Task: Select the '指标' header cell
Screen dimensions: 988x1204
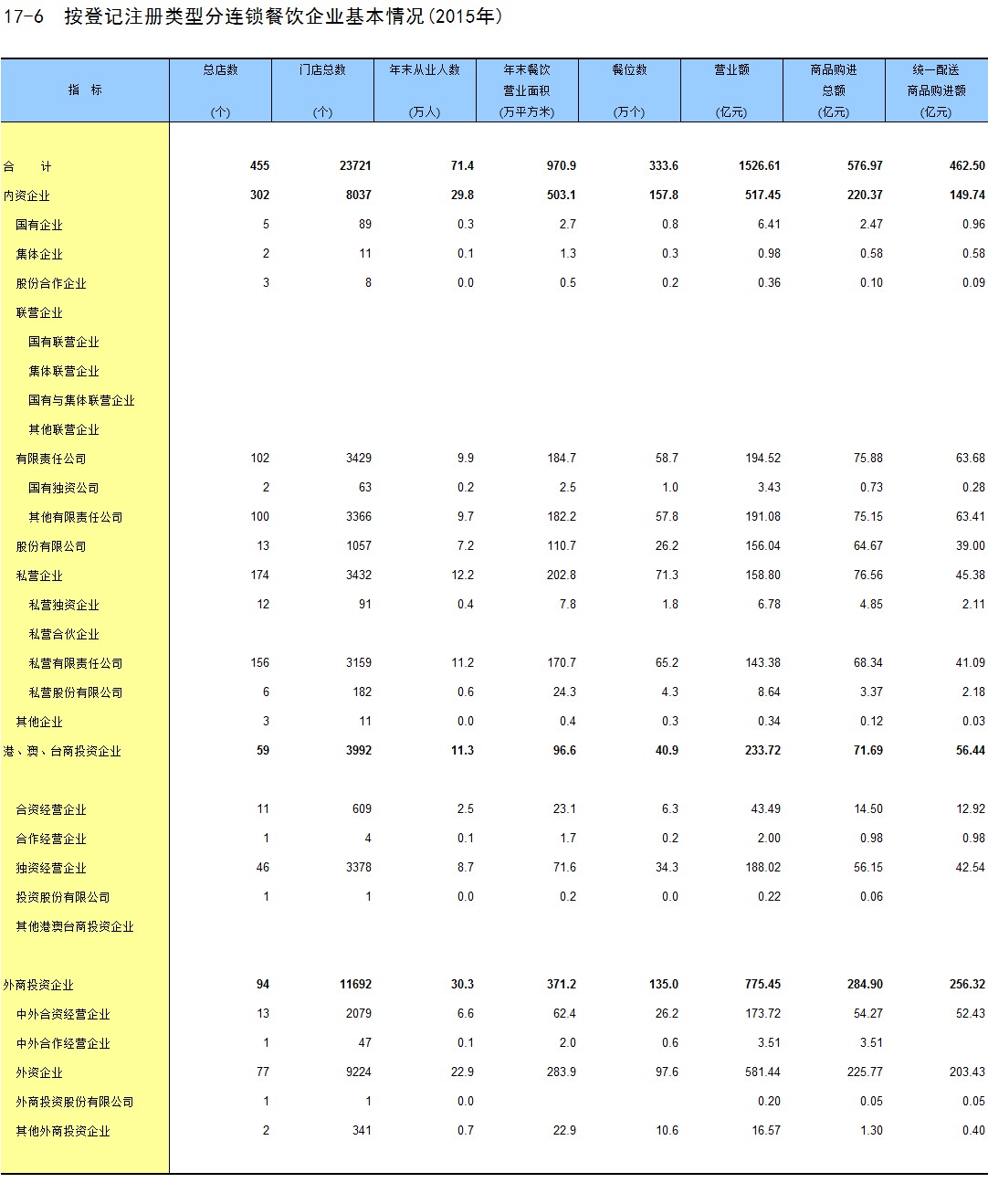Action: pyautogui.click(x=85, y=90)
